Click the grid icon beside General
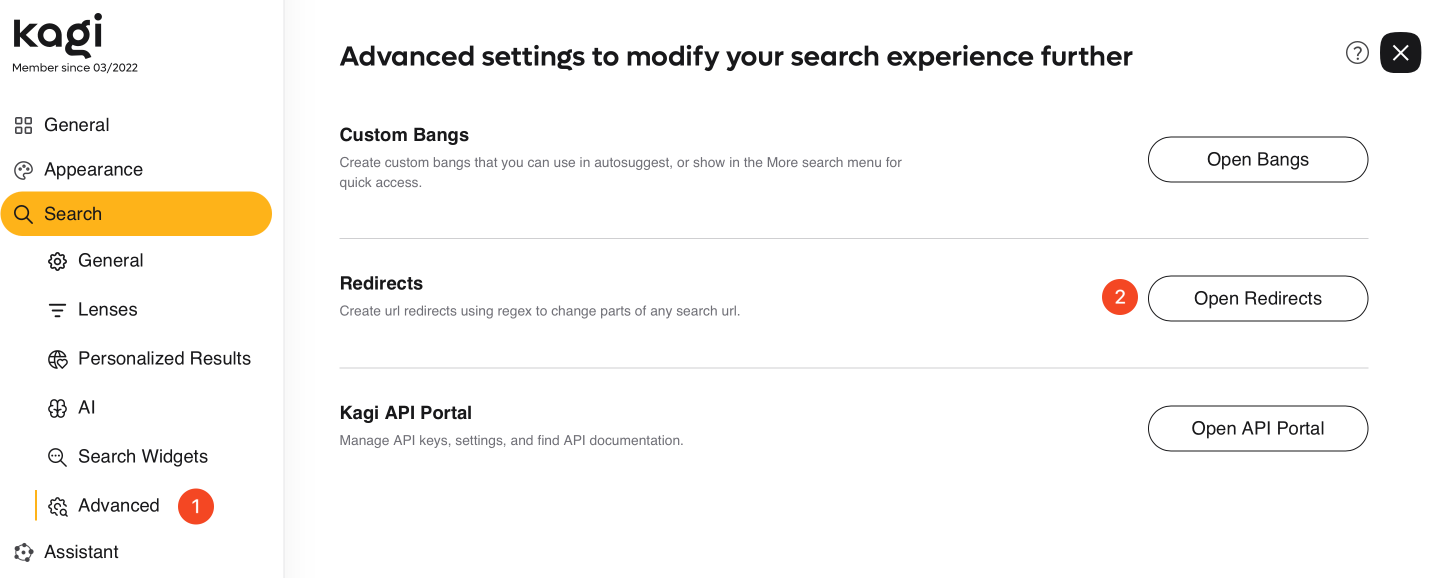This screenshot has height=578, width=1429. point(23,124)
